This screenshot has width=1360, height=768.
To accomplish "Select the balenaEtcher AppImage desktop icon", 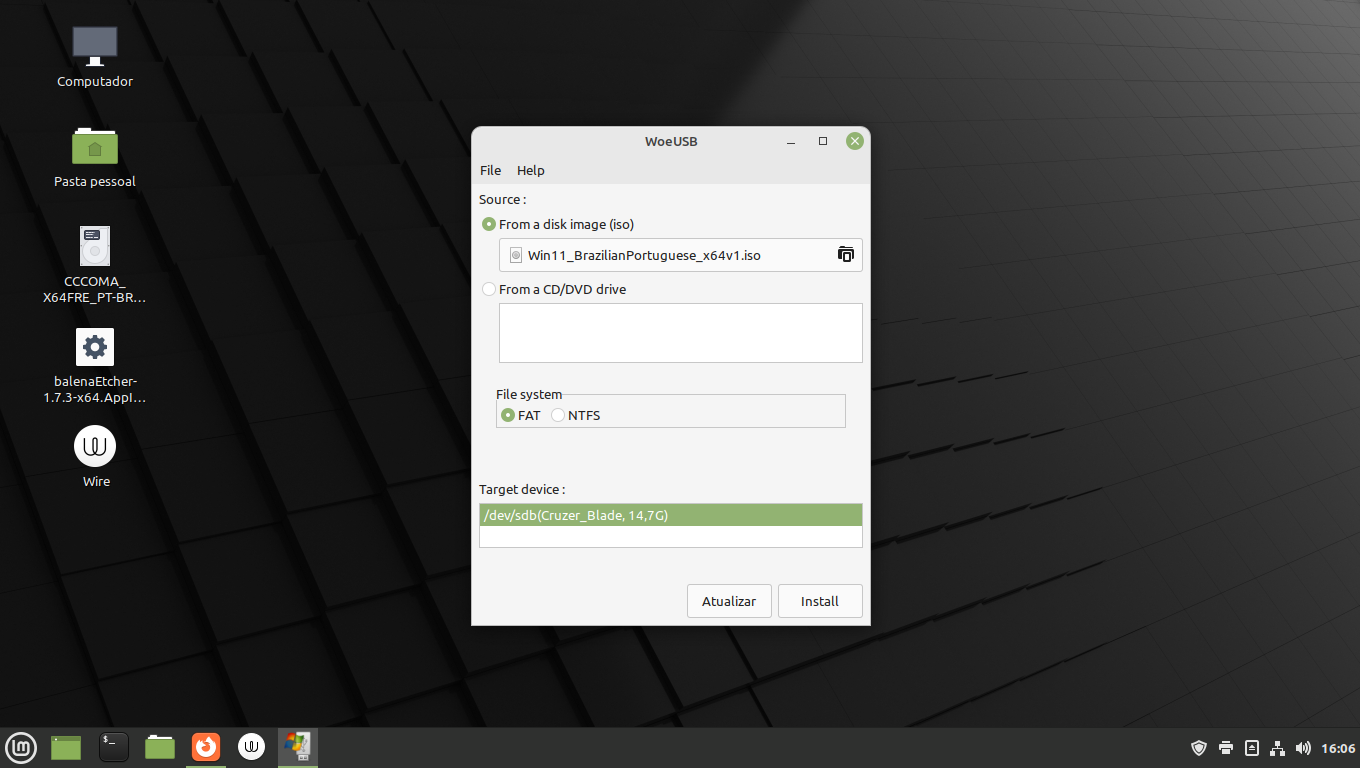I will [x=95, y=365].
